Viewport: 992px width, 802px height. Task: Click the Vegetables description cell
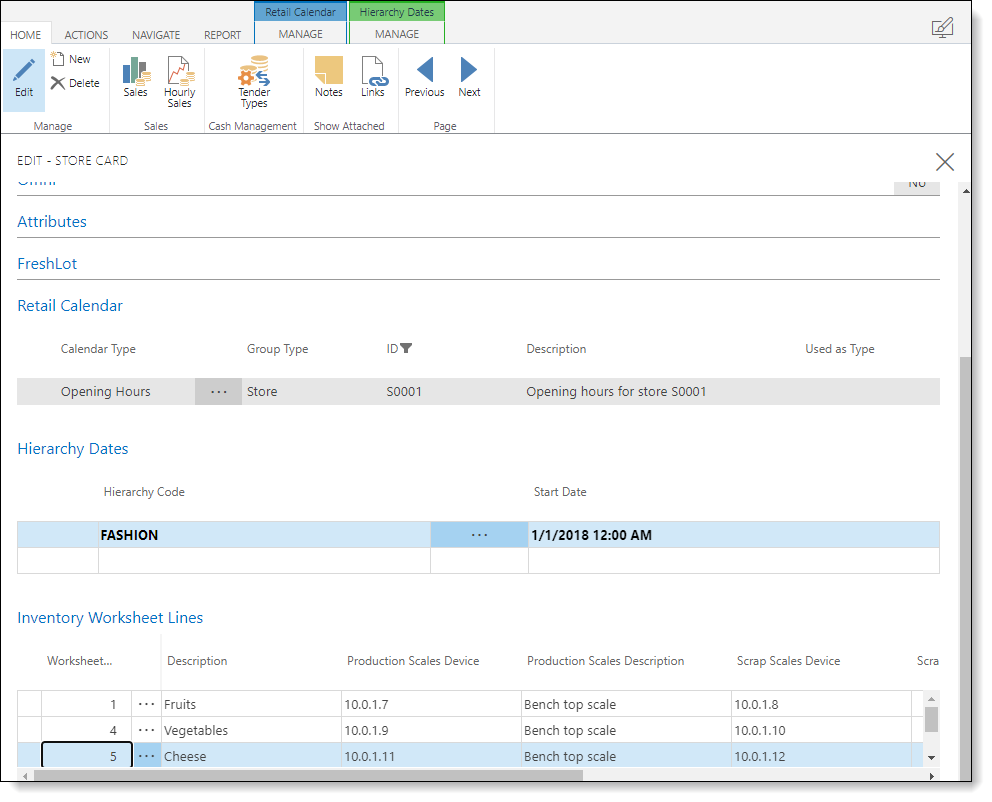coord(251,730)
